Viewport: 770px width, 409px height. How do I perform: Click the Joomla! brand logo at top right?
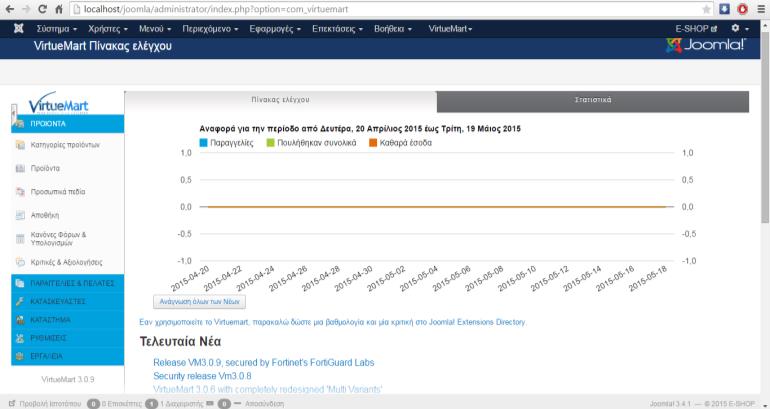(x=706, y=45)
